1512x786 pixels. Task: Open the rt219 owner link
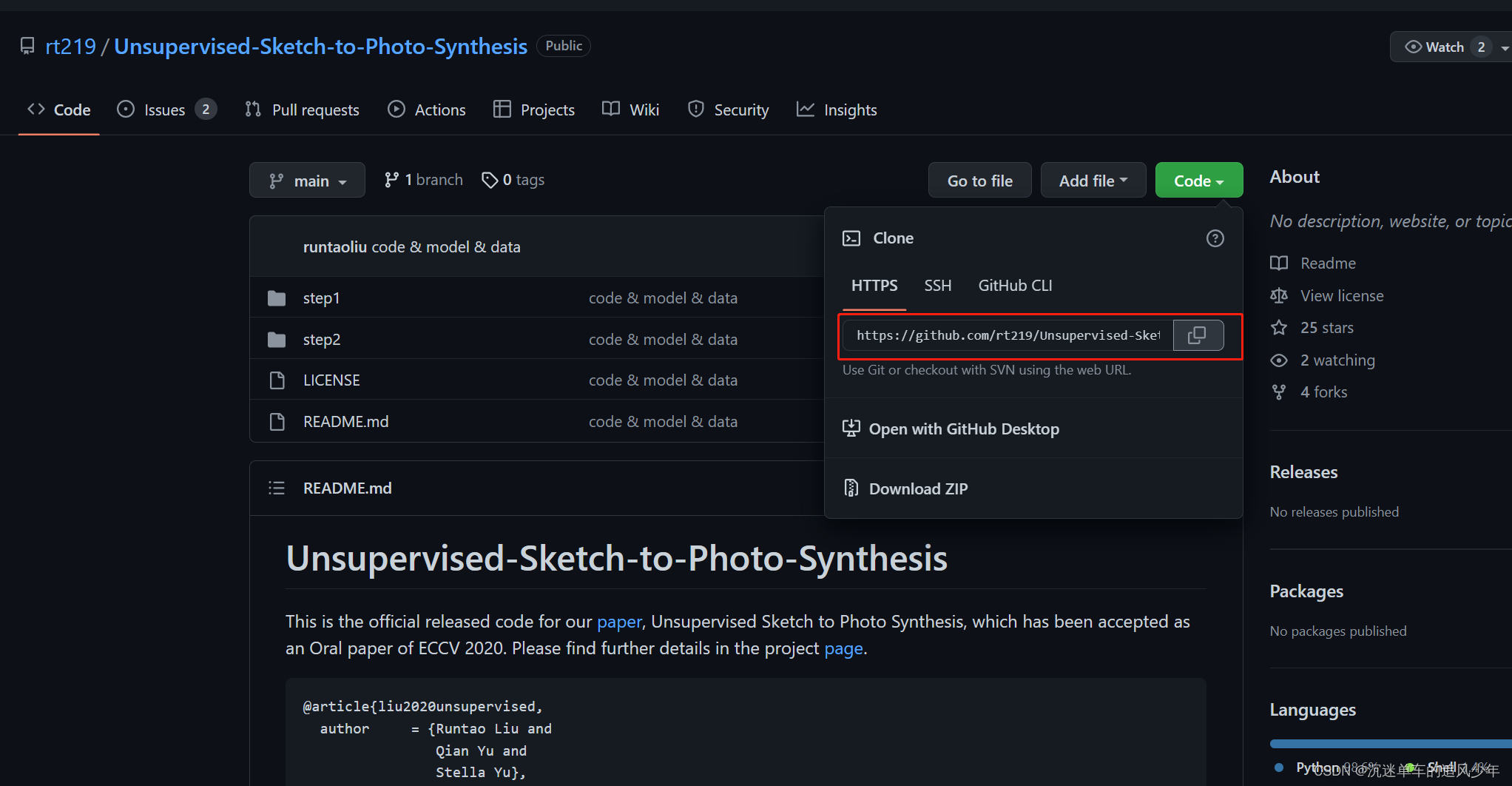(70, 47)
